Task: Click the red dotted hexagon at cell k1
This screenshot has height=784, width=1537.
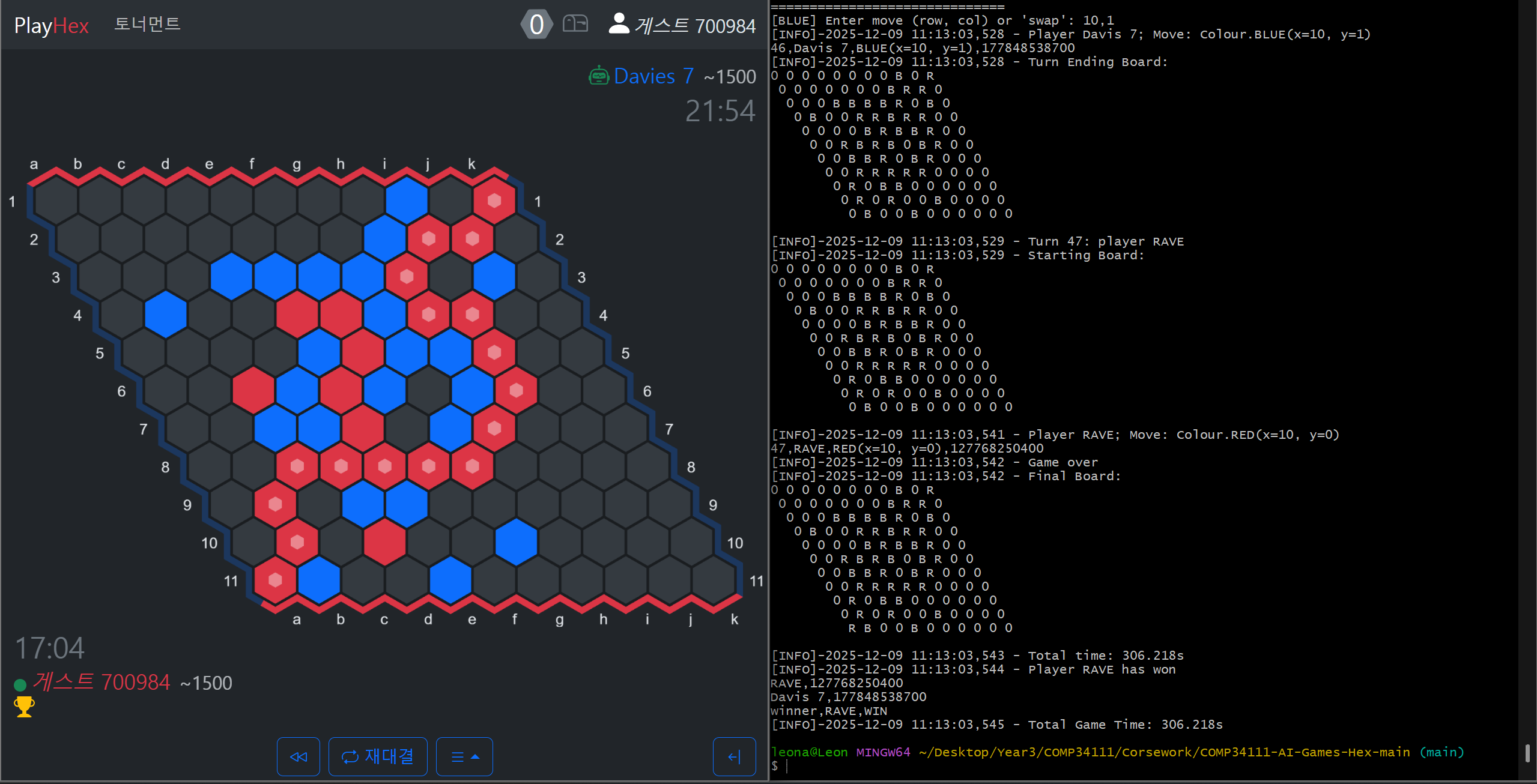Action: (494, 201)
